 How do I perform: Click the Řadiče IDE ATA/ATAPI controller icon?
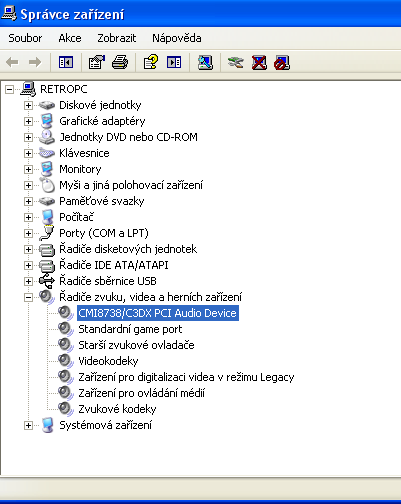coord(47,265)
